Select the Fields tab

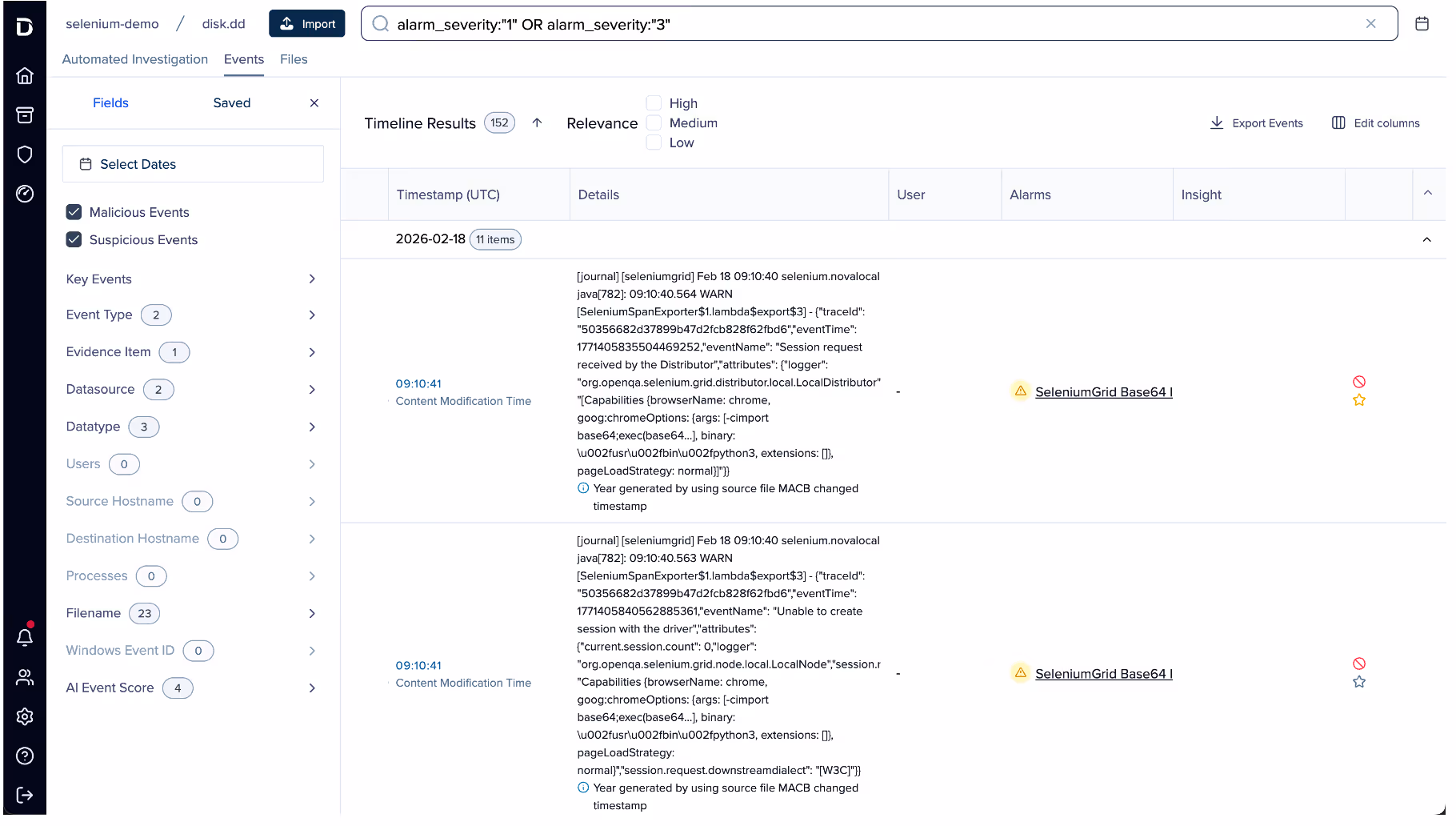(x=110, y=103)
